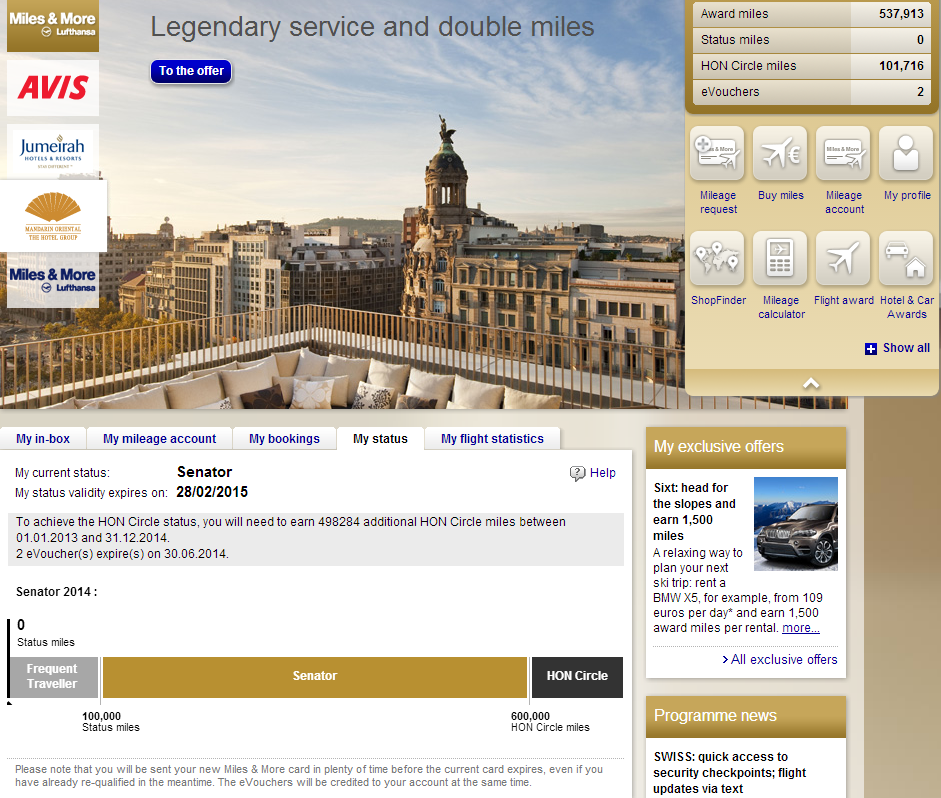This screenshot has height=798, width=941.
Task: Expand tools with Show all
Action: (x=897, y=348)
